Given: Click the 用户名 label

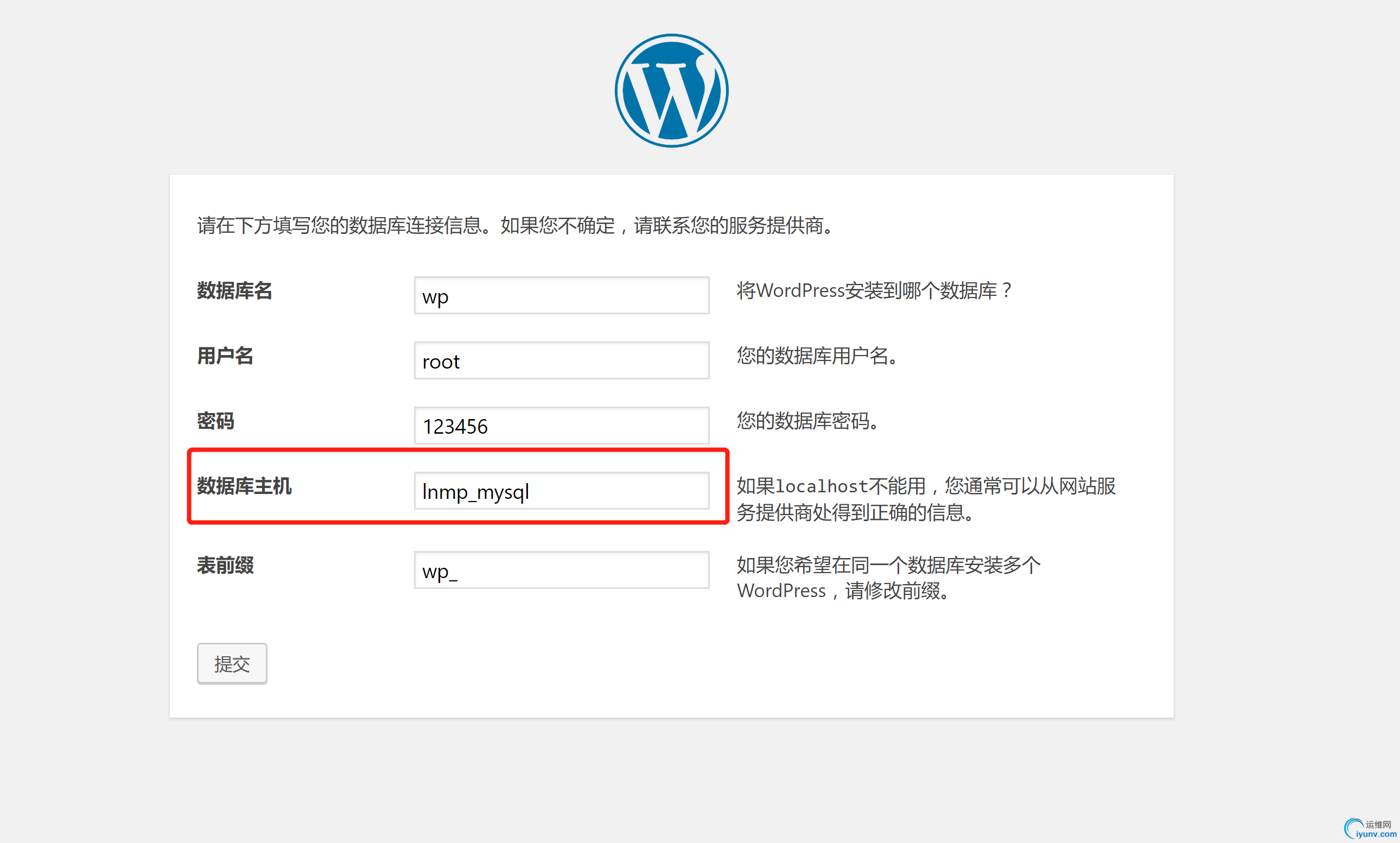Looking at the screenshot, I should coord(225,356).
